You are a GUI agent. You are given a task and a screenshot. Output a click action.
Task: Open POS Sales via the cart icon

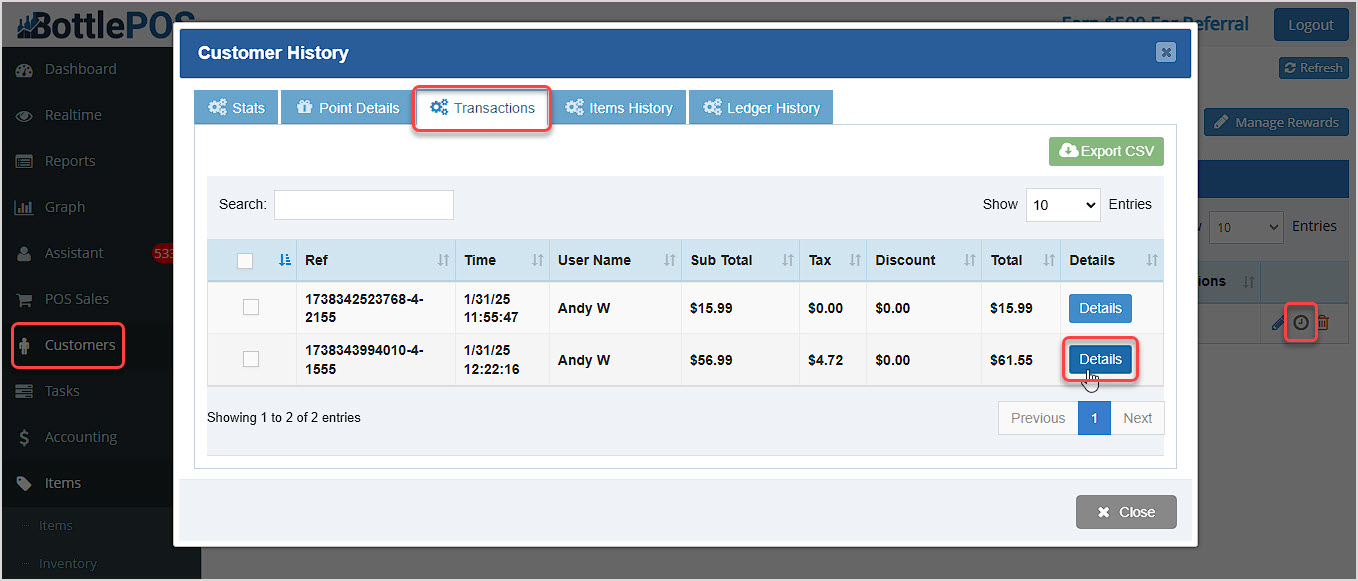click(x=24, y=299)
